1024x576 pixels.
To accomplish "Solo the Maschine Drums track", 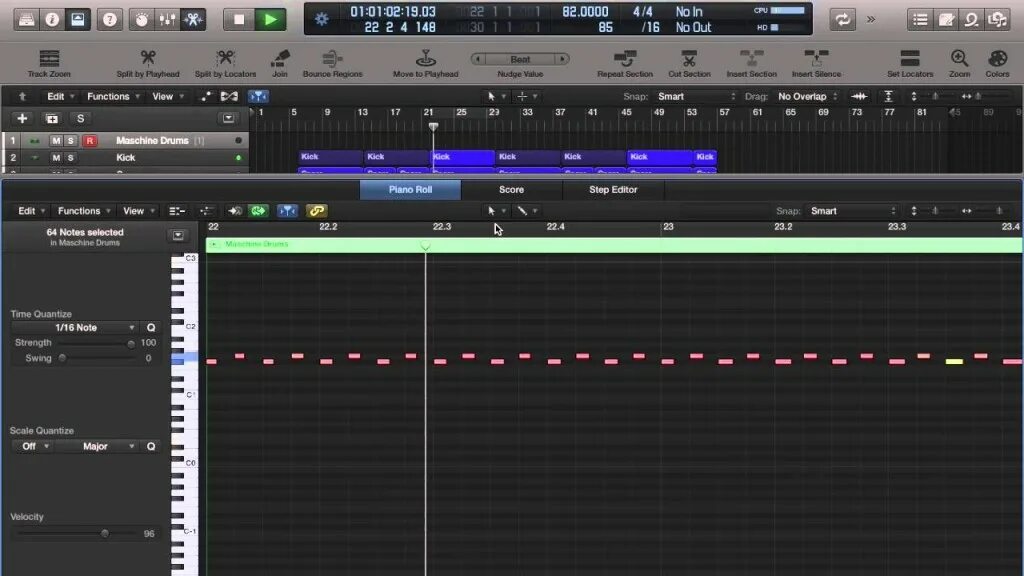I will point(69,141).
